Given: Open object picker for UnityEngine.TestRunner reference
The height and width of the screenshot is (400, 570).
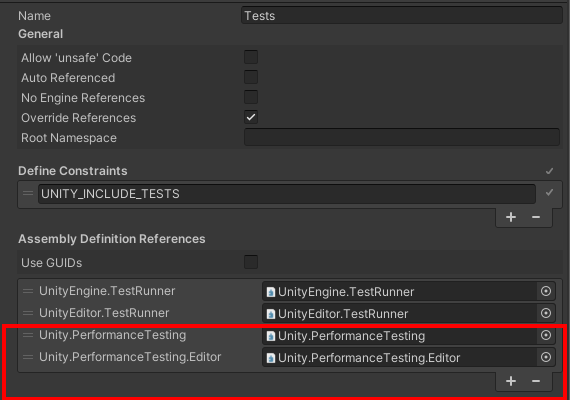Looking at the screenshot, I should point(546,291).
